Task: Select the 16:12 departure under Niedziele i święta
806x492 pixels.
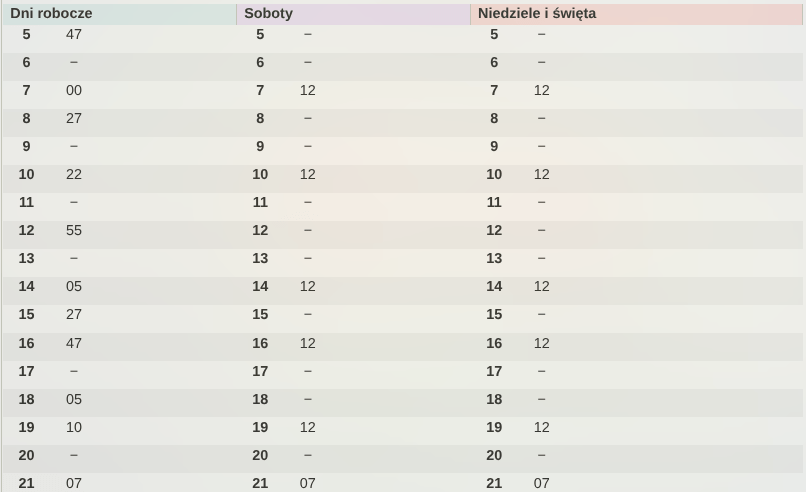Action: tap(542, 343)
